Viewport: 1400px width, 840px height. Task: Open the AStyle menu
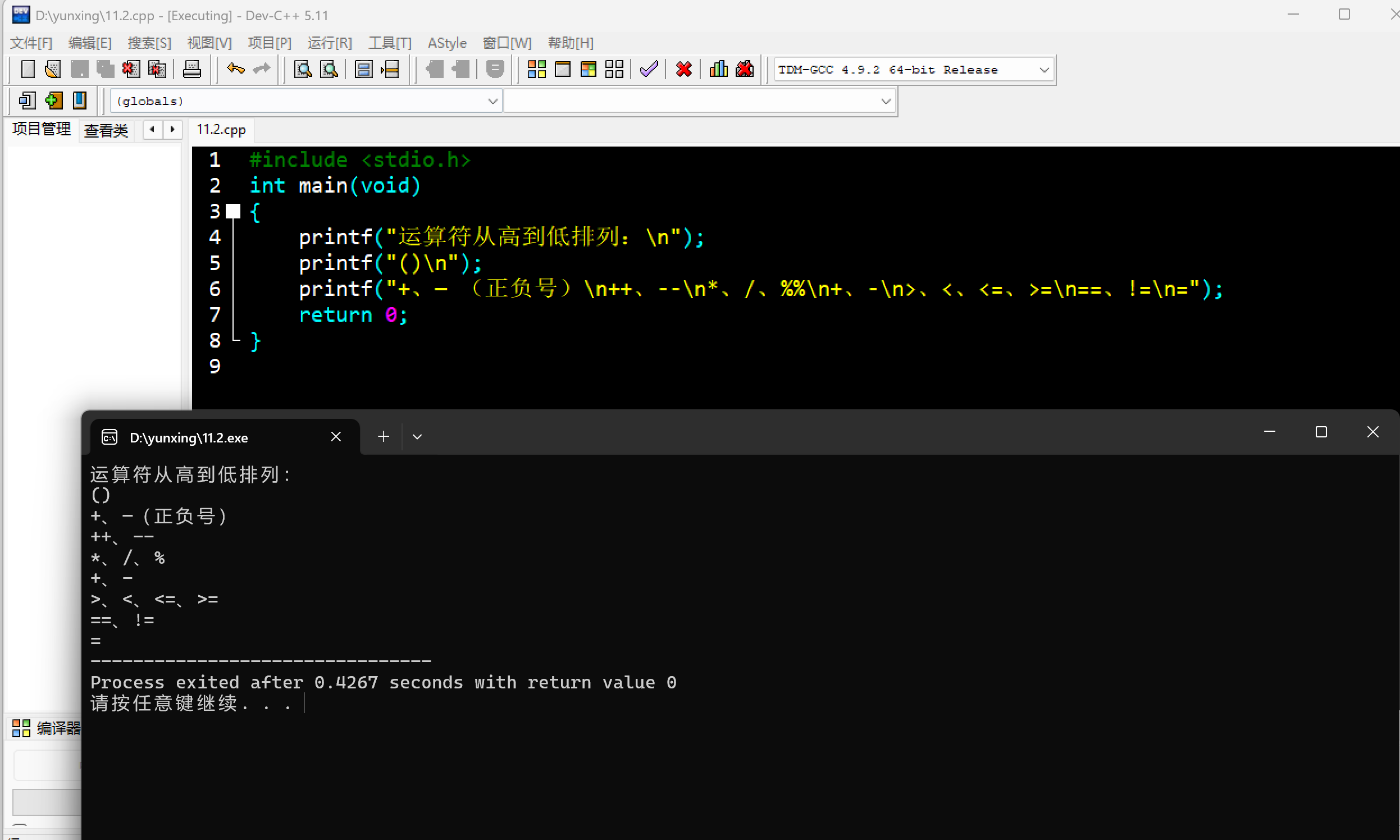(x=446, y=43)
